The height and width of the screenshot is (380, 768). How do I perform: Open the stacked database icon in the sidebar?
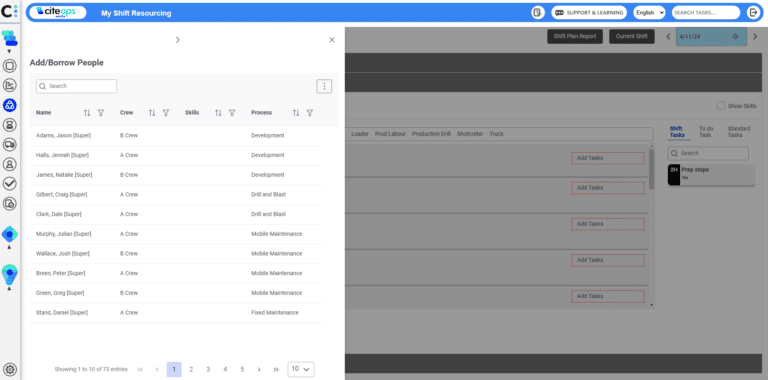[10, 125]
